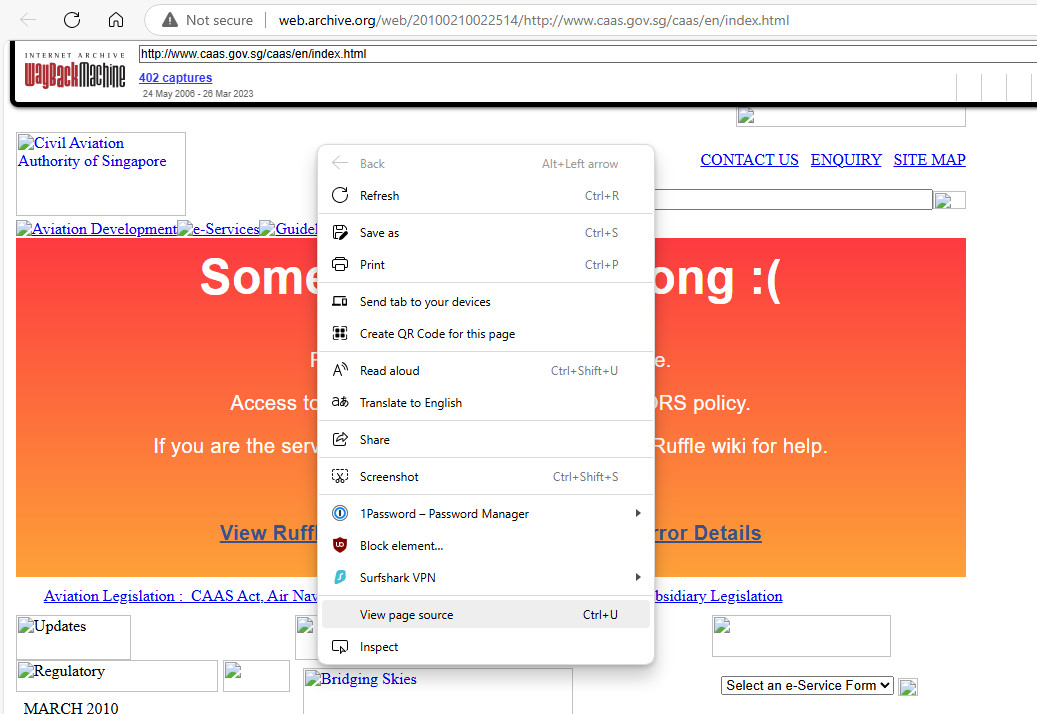Open the Select an e-Service Form dropdown
Screen dimensions: 1037x714
coord(807,686)
